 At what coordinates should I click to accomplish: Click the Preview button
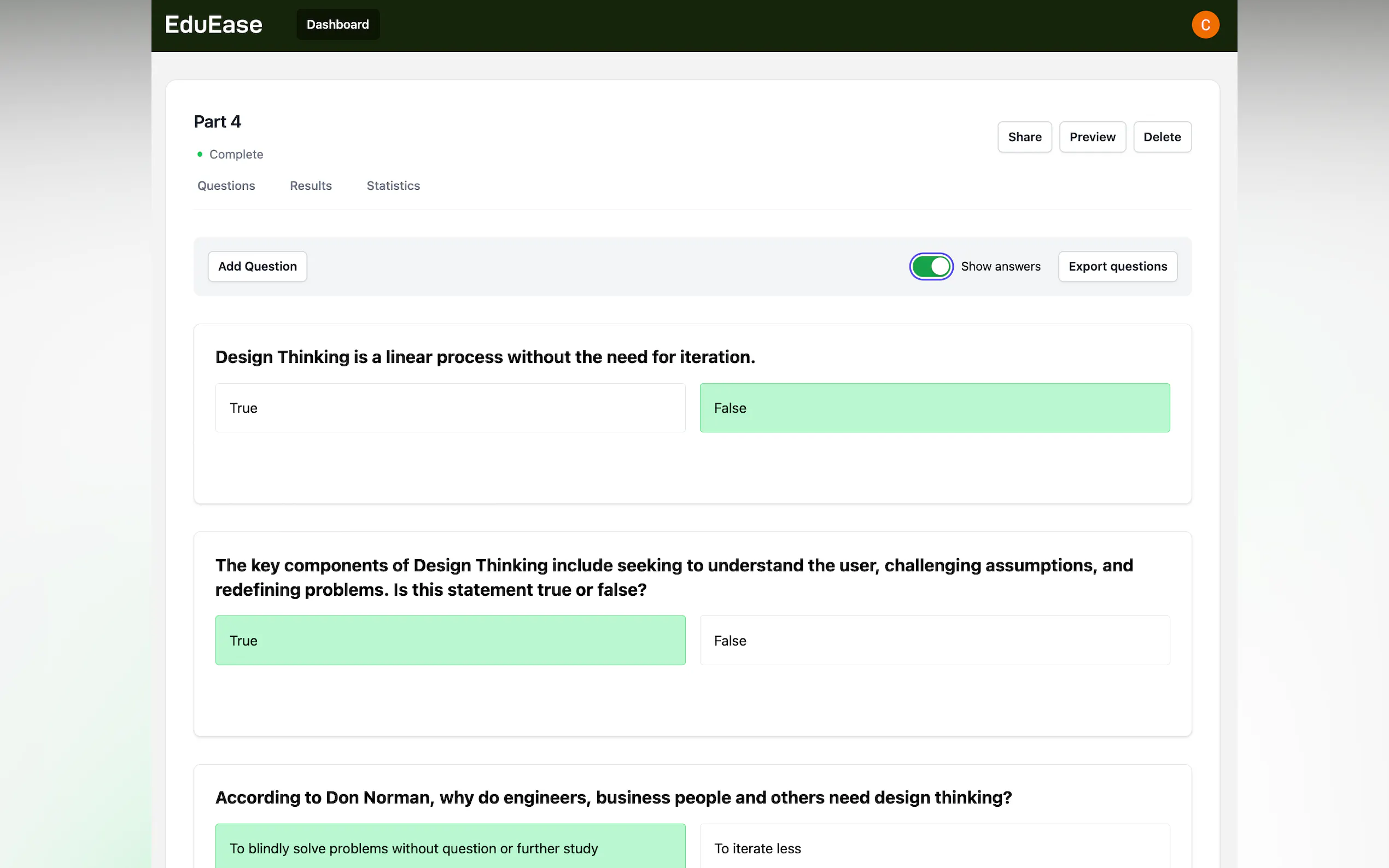click(1092, 137)
